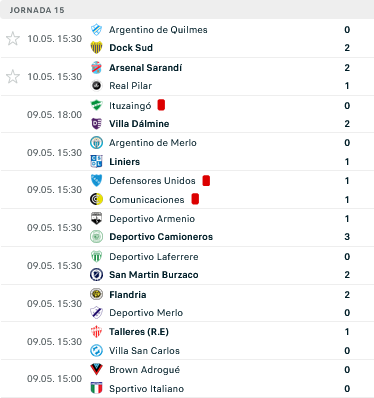Open the Deportivo Laferrere match row time
The height and width of the screenshot is (398, 374).
(x=54, y=266)
